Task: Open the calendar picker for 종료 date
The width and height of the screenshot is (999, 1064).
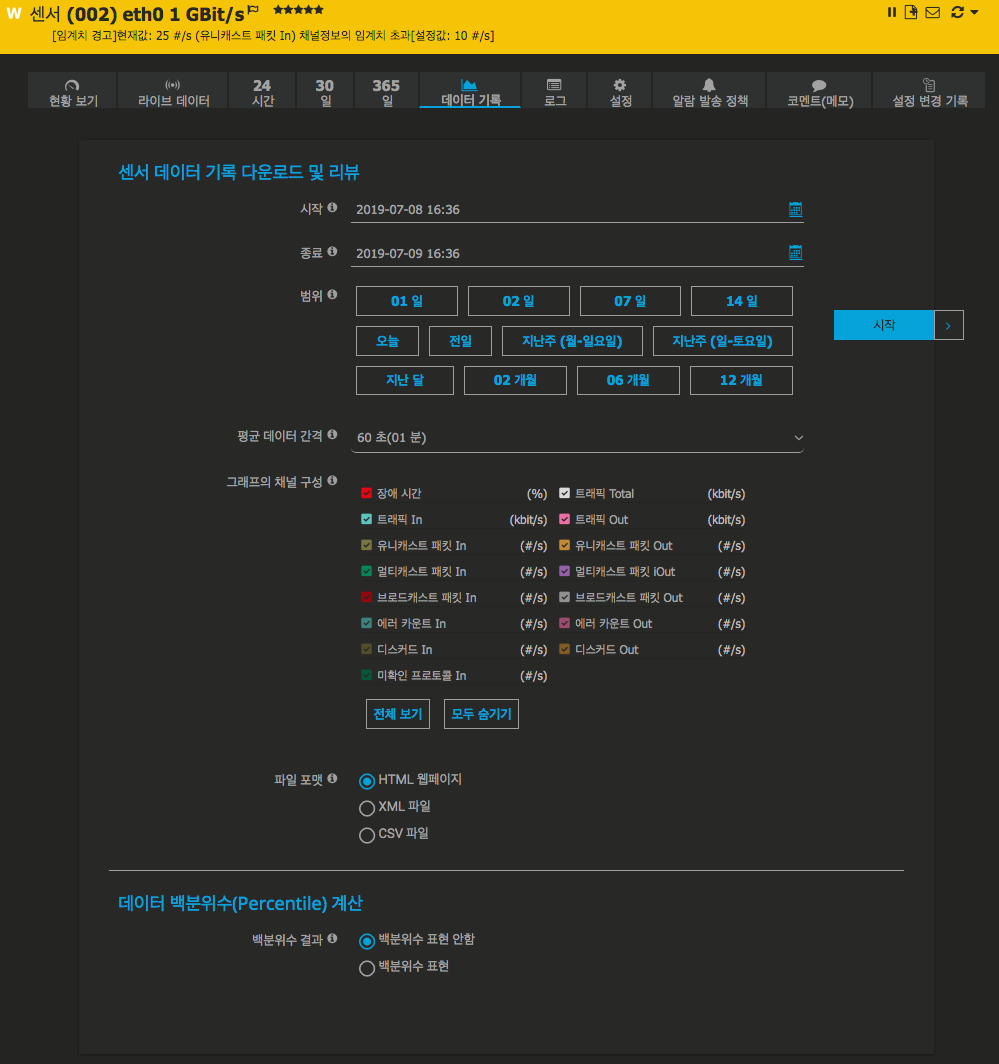Action: point(795,252)
